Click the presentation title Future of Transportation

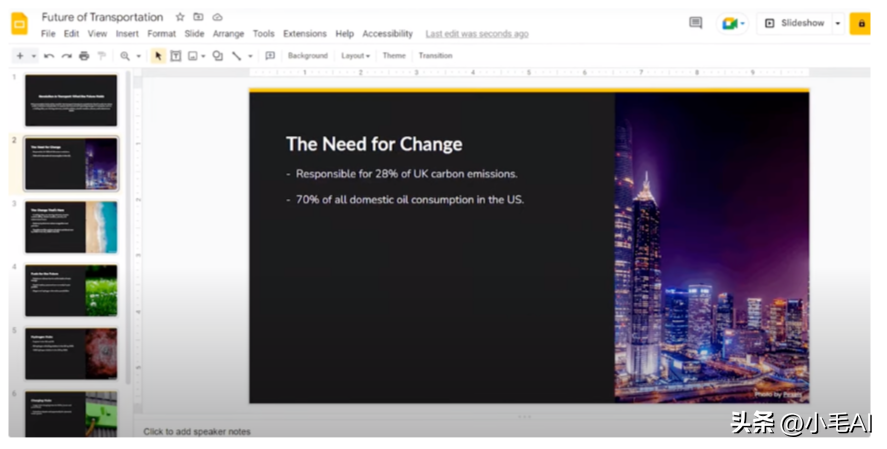point(102,17)
